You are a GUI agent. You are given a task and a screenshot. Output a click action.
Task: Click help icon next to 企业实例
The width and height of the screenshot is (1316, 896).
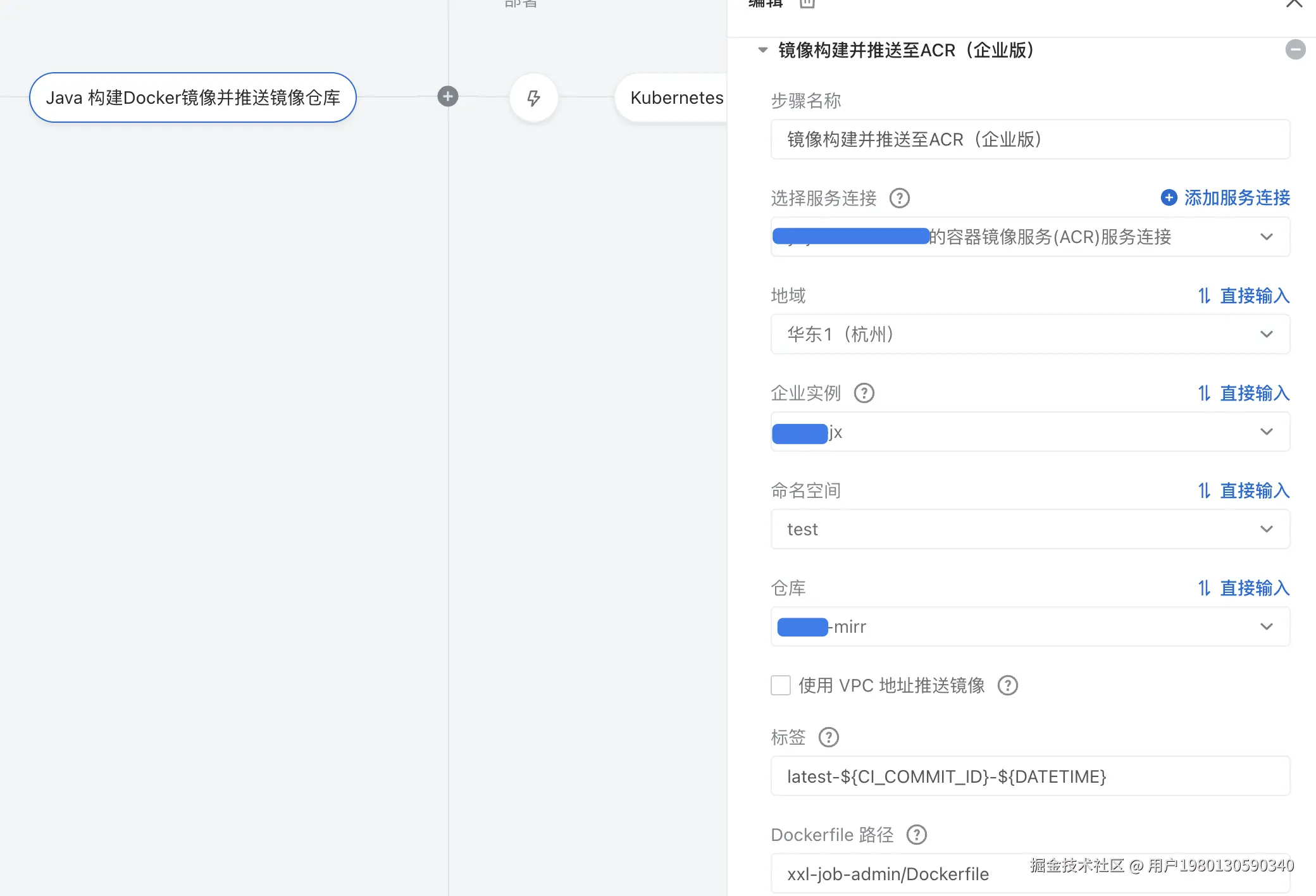(864, 393)
